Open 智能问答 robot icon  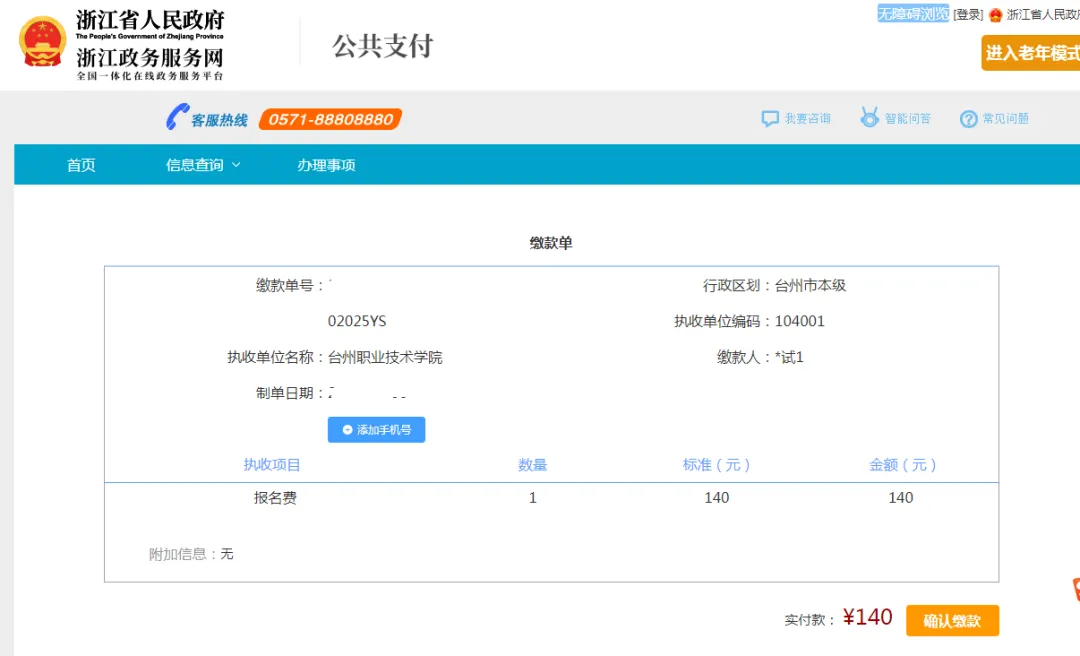pos(869,118)
